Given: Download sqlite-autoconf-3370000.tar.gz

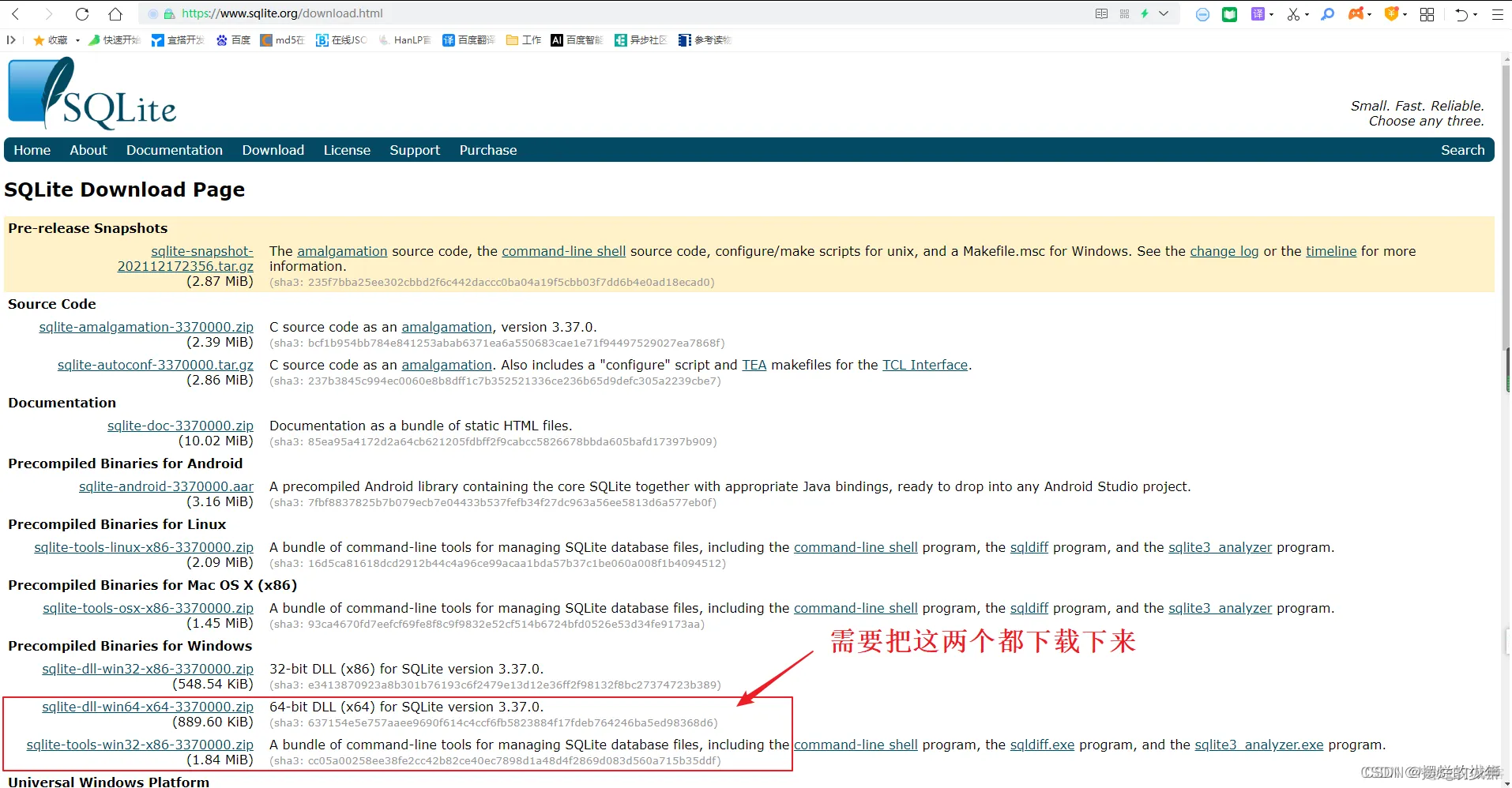Looking at the screenshot, I should pyautogui.click(x=156, y=365).
